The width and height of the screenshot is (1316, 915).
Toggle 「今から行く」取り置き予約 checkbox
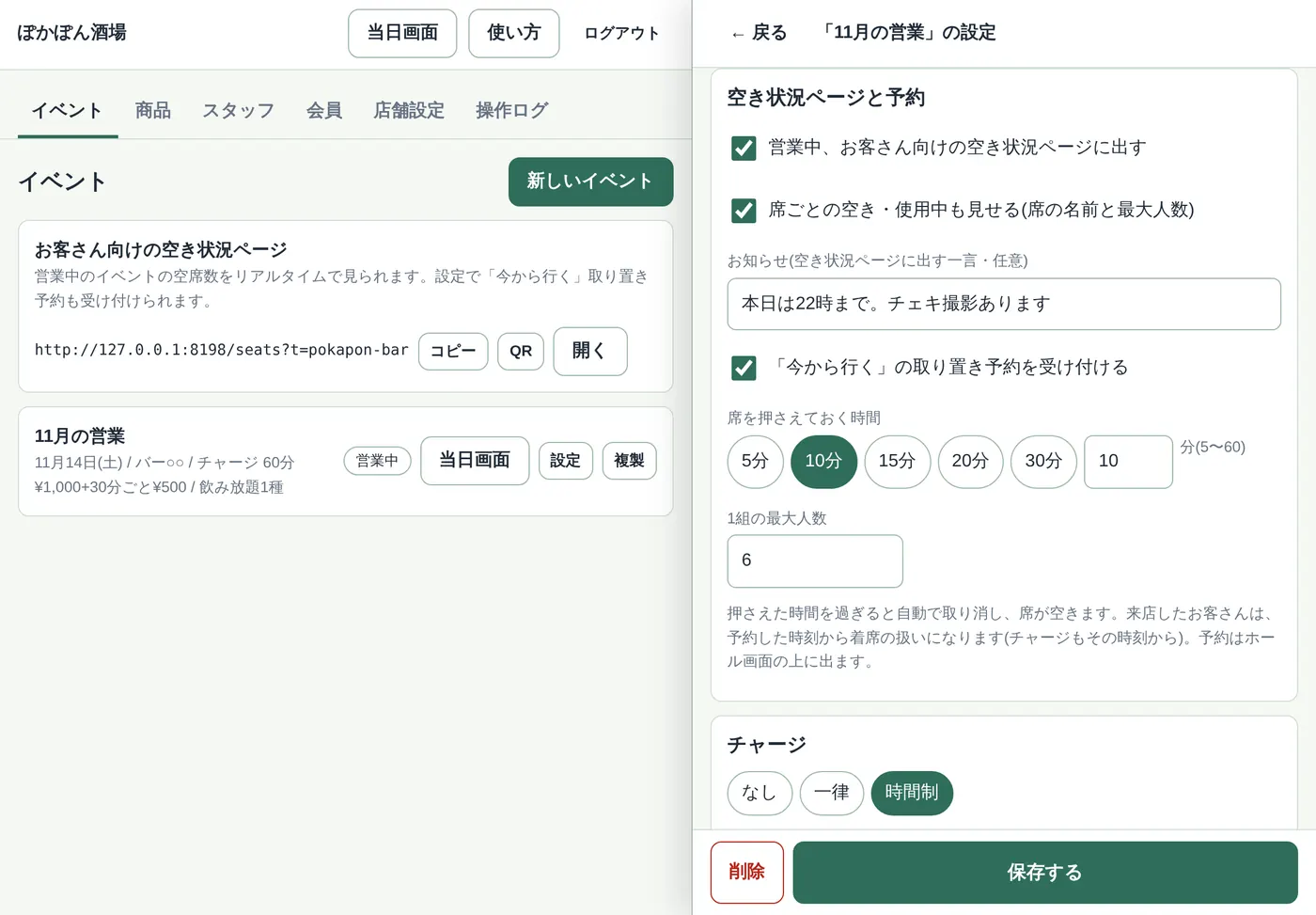[x=744, y=367]
